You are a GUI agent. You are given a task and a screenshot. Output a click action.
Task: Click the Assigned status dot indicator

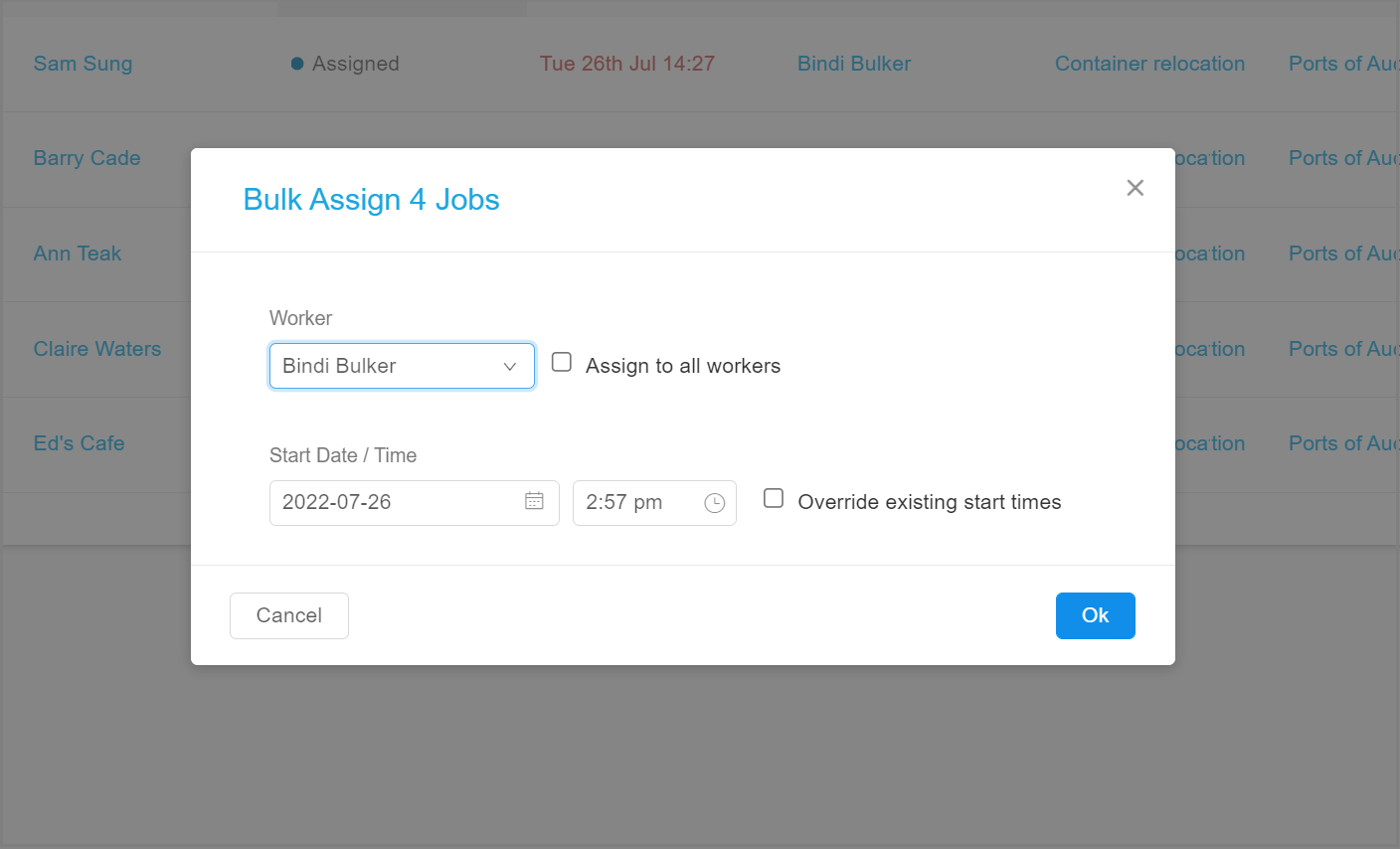tap(295, 63)
